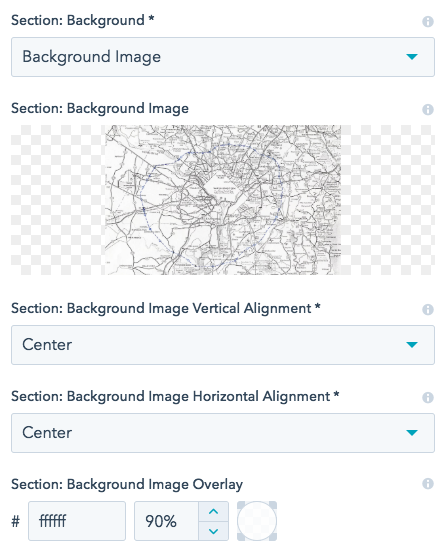Screen dimensions: 447x554
Task: Expand Horizontal Alignment dropdown arrow
Action: point(412,432)
